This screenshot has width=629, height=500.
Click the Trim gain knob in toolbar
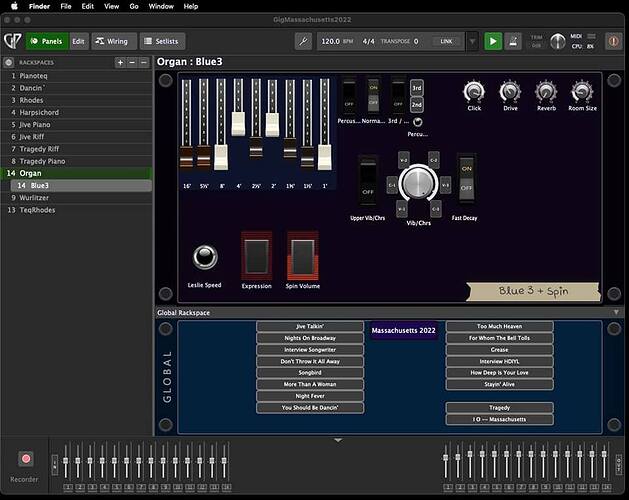coord(558,41)
